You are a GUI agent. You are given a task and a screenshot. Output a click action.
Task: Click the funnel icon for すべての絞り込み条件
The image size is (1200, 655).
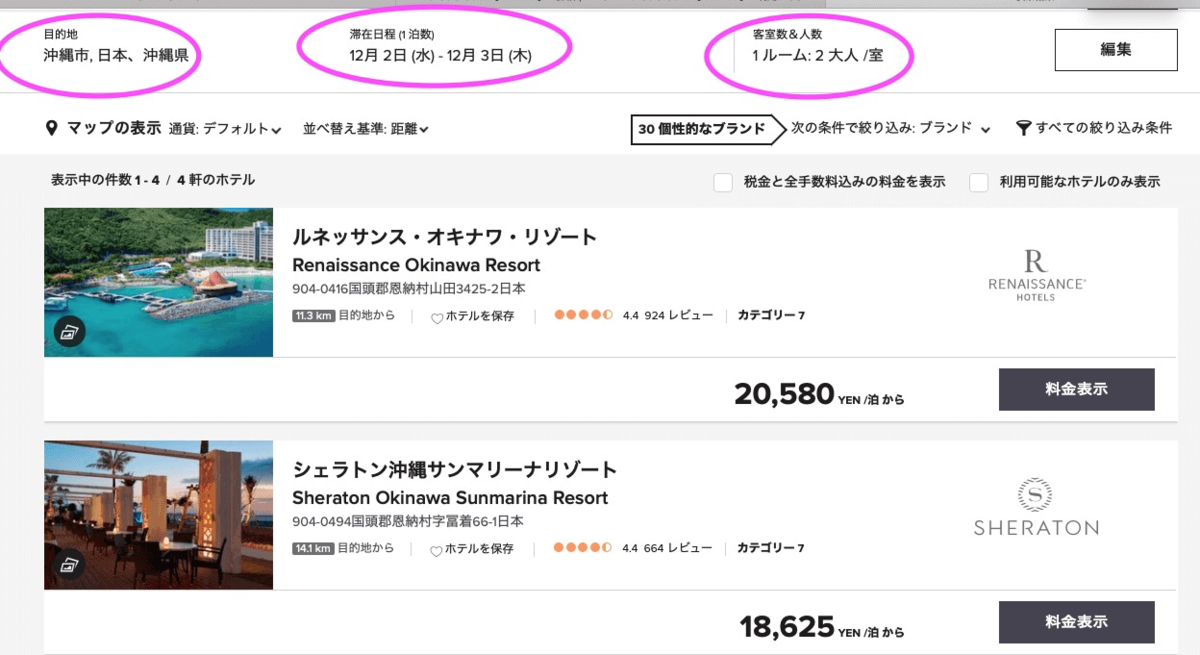click(1023, 128)
